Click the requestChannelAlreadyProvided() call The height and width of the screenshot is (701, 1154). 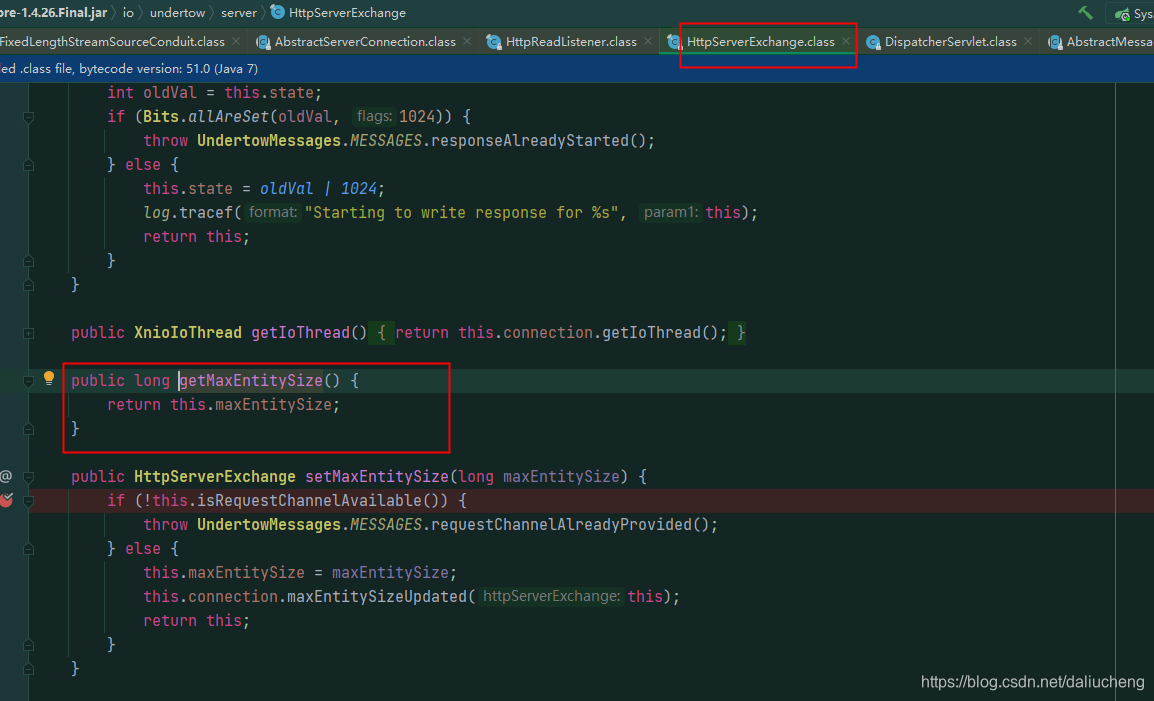coord(570,524)
